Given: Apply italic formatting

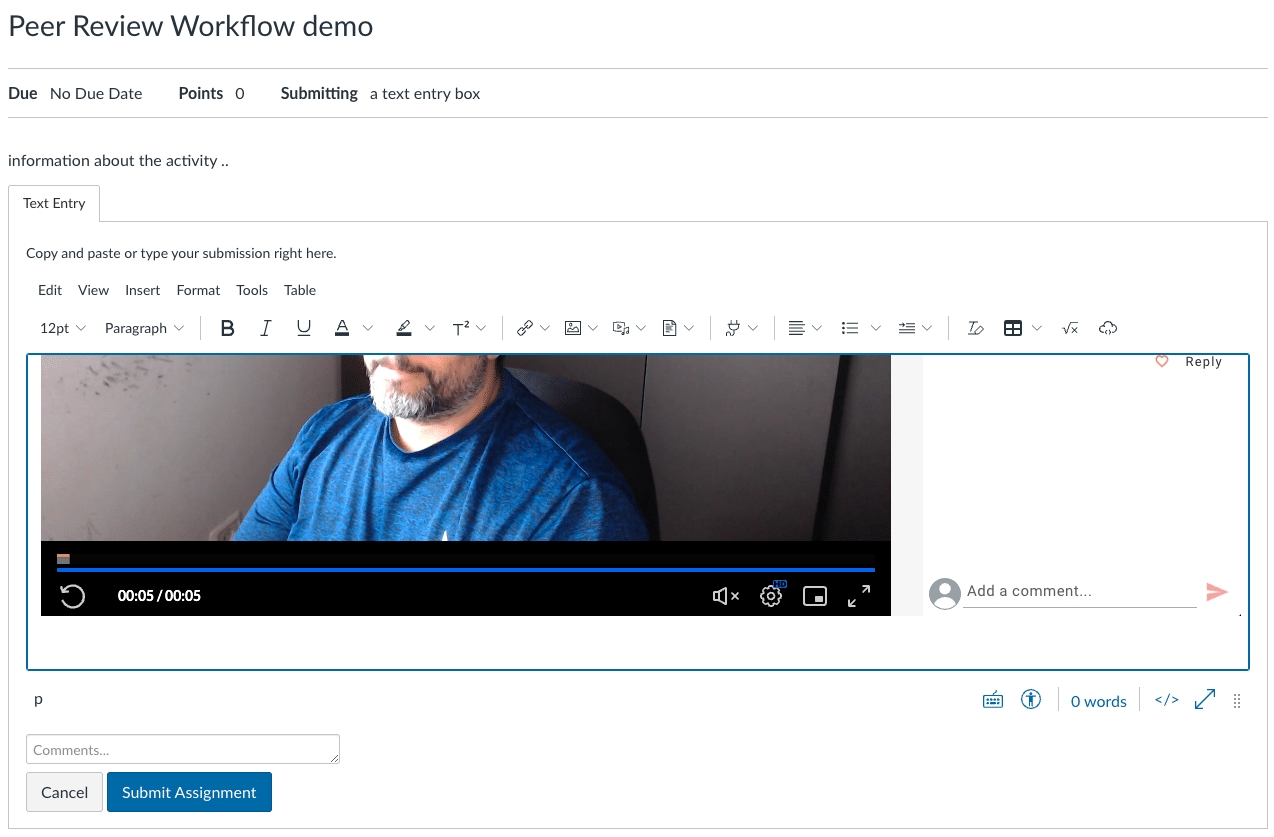Looking at the screenshot, I should 265,328.
